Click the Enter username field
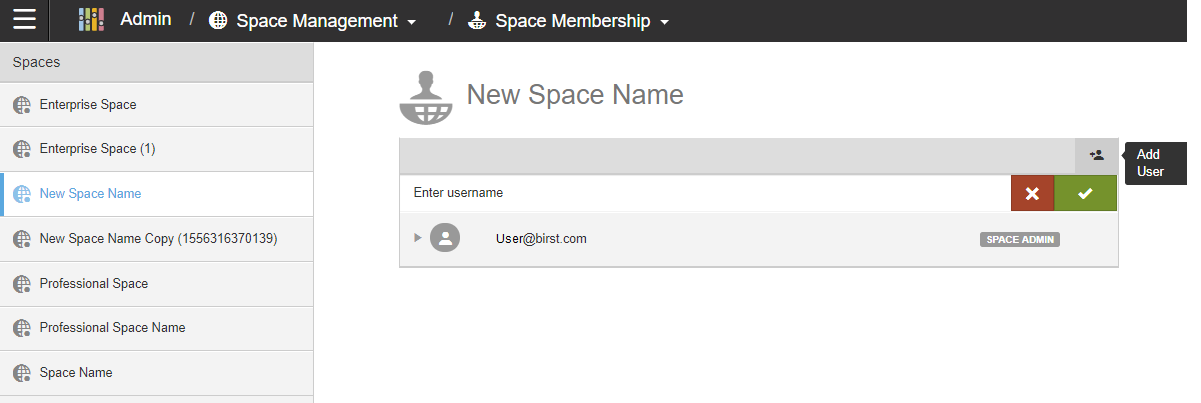This screenshot has height=403, width=1201. point(700,193)
